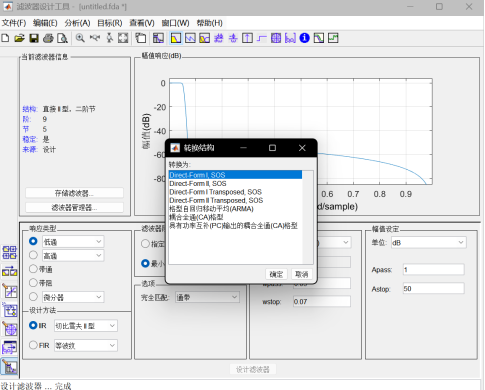Open the 切比雪夫 II 型 design method dropdown

pyautogui.click(x=86, y=326)
